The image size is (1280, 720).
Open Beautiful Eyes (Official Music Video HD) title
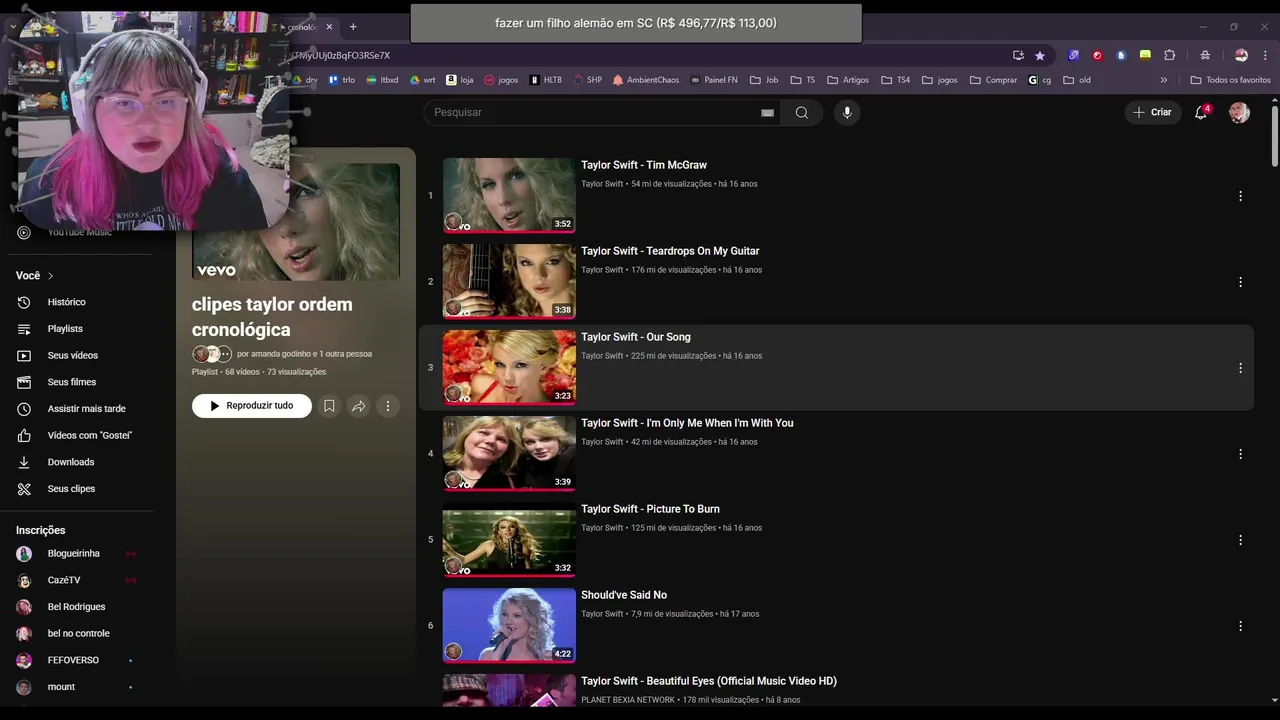tap(709, 681)
